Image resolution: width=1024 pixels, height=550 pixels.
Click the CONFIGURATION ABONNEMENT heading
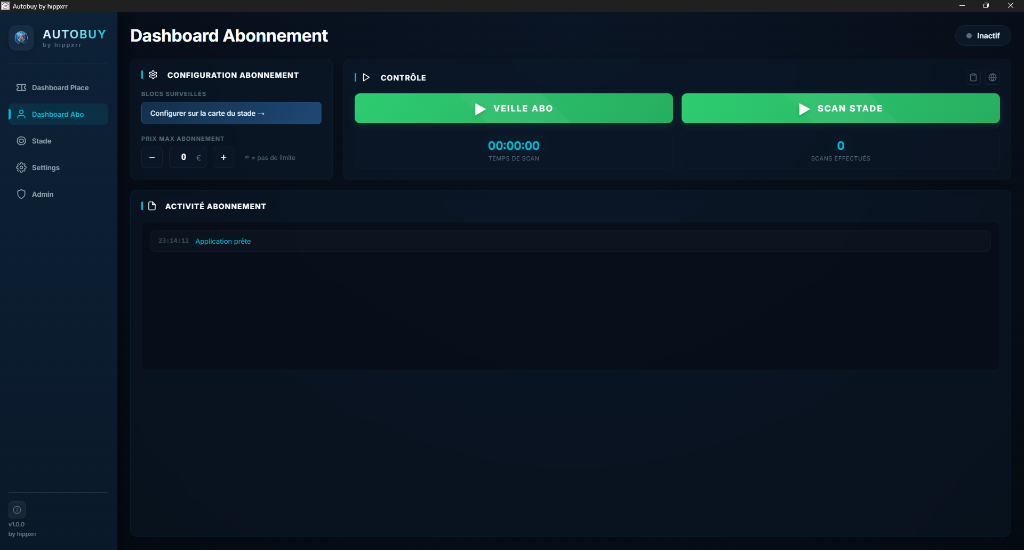[233, 75]
